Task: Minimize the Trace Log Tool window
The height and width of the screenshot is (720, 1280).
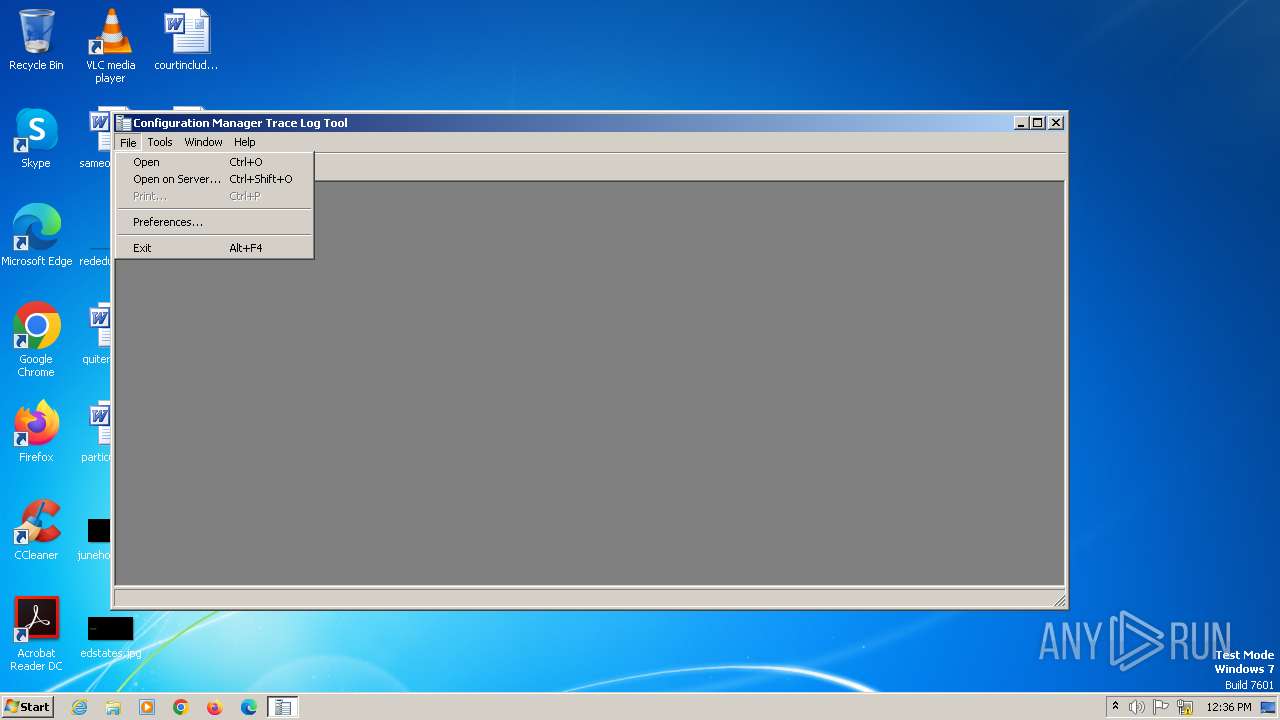Action: (x=1021, y=123)
